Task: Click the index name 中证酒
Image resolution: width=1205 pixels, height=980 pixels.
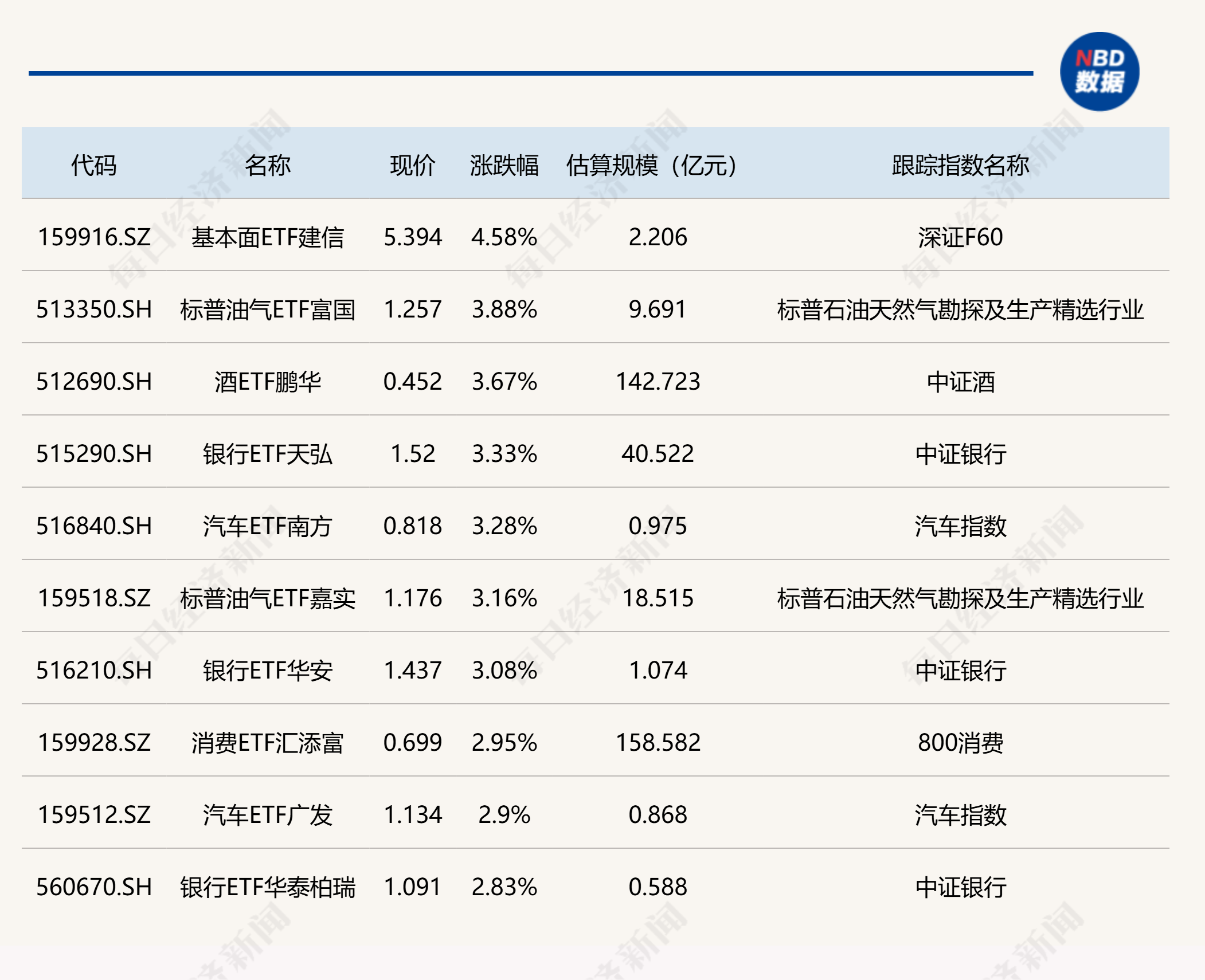Action: (x=961, y=382)
